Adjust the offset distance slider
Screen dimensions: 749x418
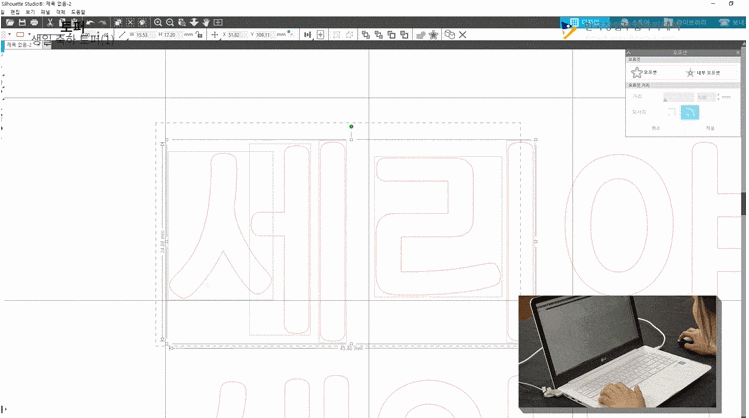tap(678, 97)
